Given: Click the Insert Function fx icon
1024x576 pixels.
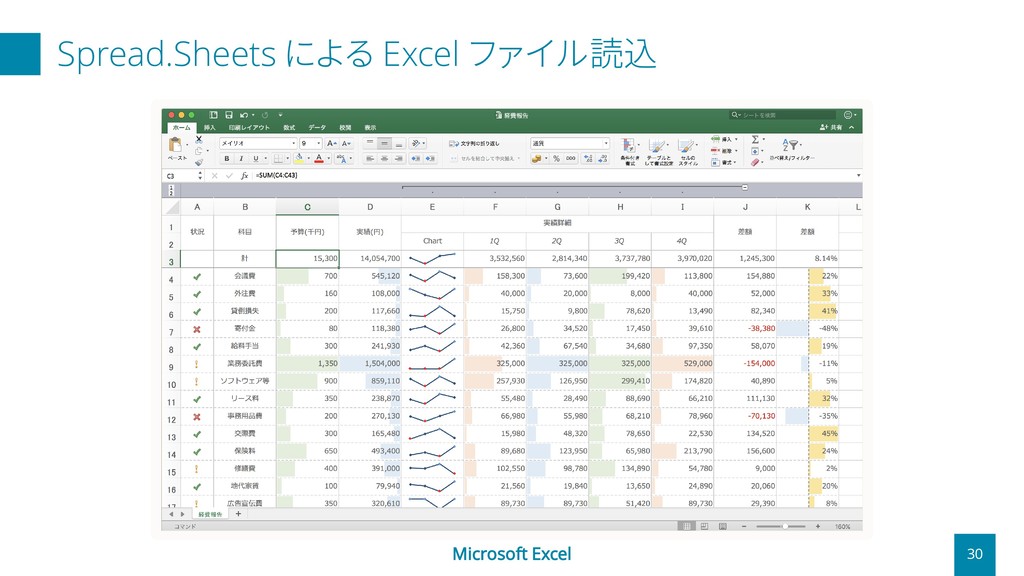Looking at the screenshot, I should [x=244, y=176].
